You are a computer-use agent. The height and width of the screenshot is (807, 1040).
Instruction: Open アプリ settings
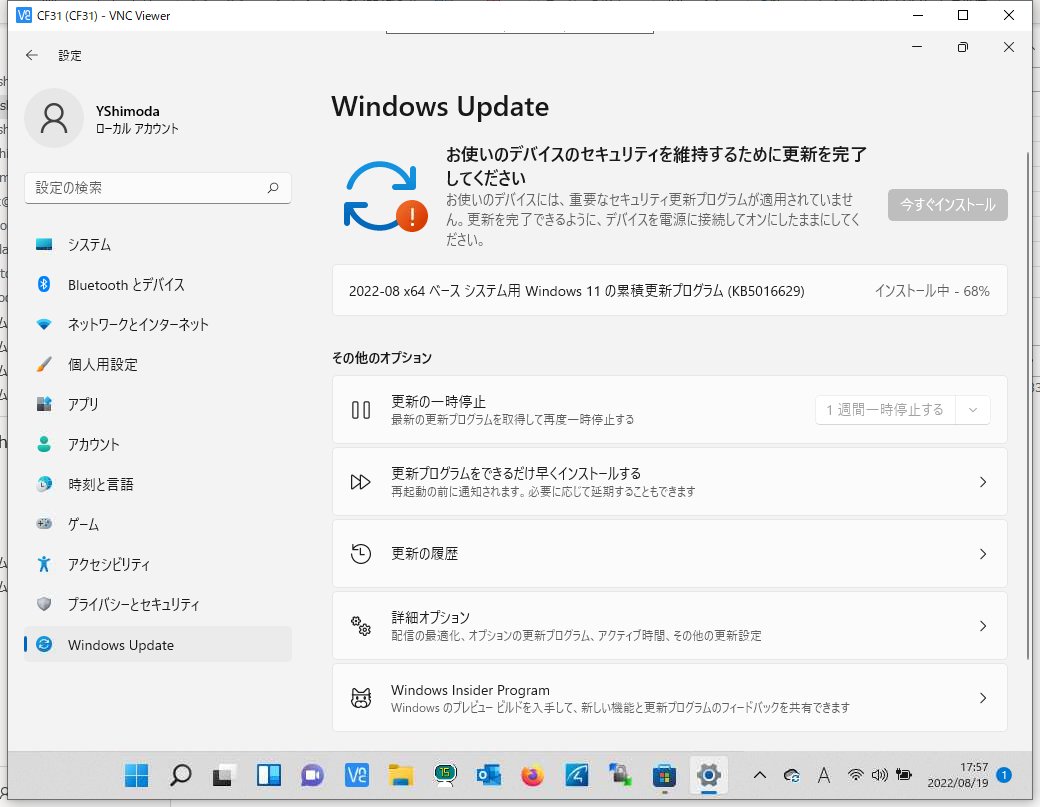point(158,404)
